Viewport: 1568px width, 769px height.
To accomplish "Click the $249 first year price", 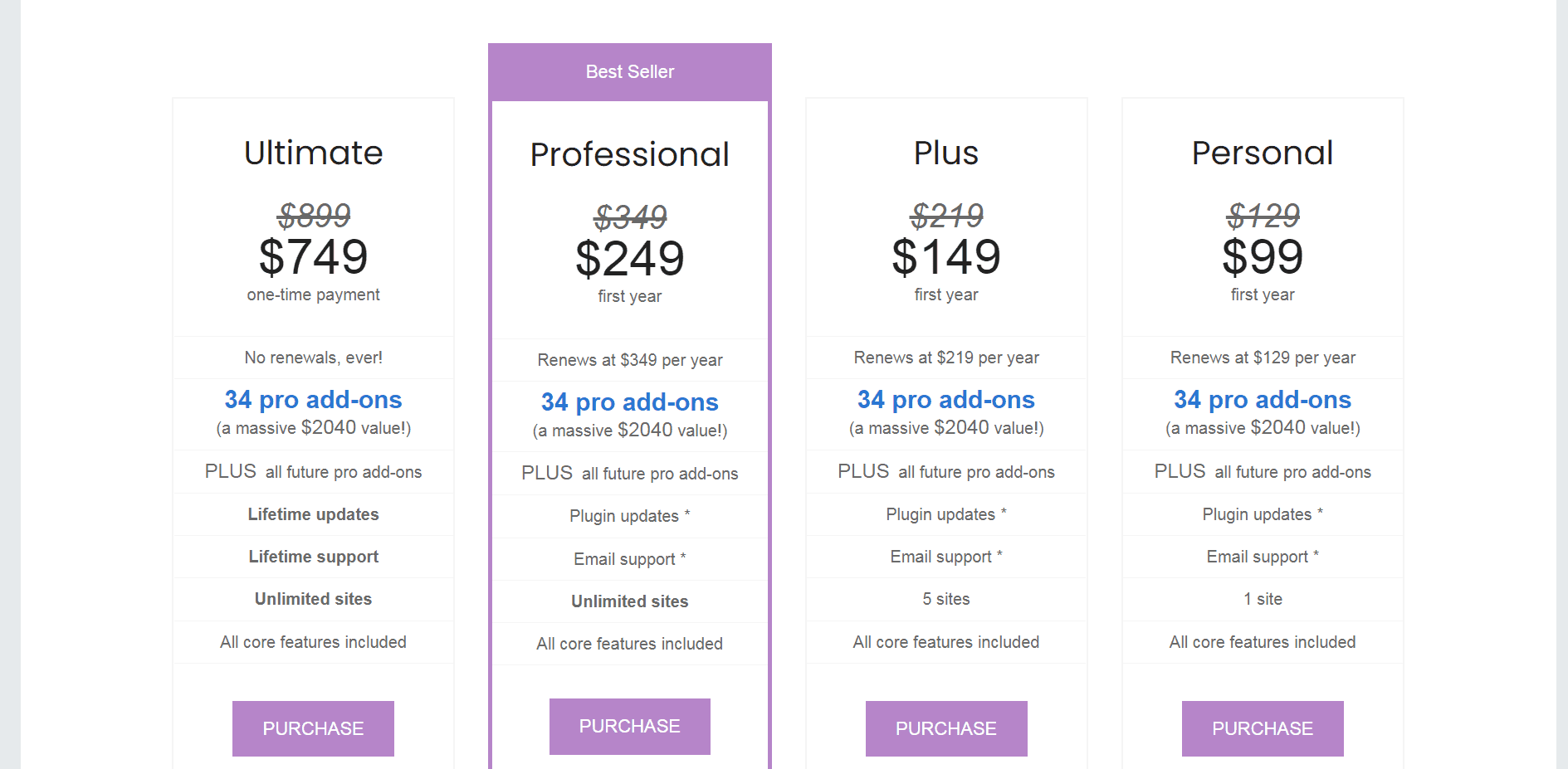I will [x=629, y=259].
